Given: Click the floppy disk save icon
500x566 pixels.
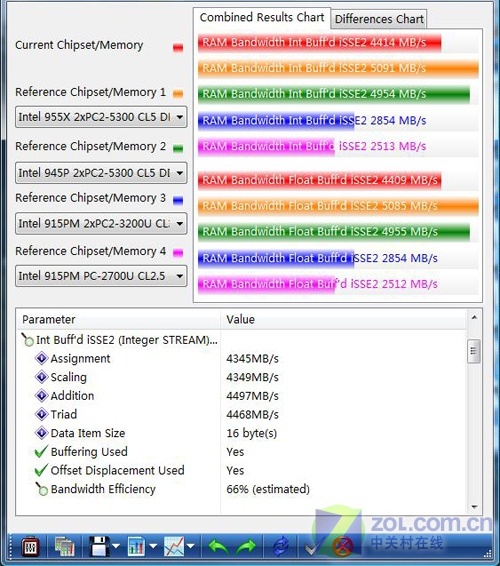Looking at the screenshot, I should coord(99,546).
